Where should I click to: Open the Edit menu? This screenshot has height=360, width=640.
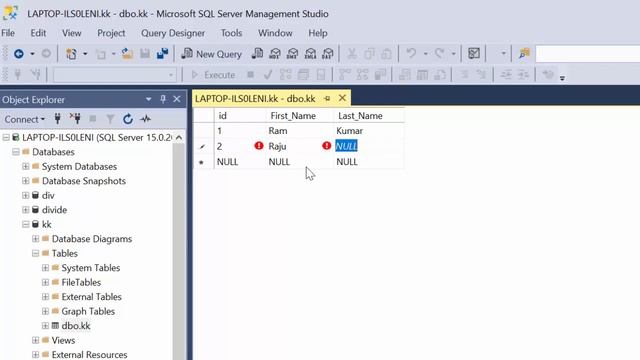click(x=38, y=33)
